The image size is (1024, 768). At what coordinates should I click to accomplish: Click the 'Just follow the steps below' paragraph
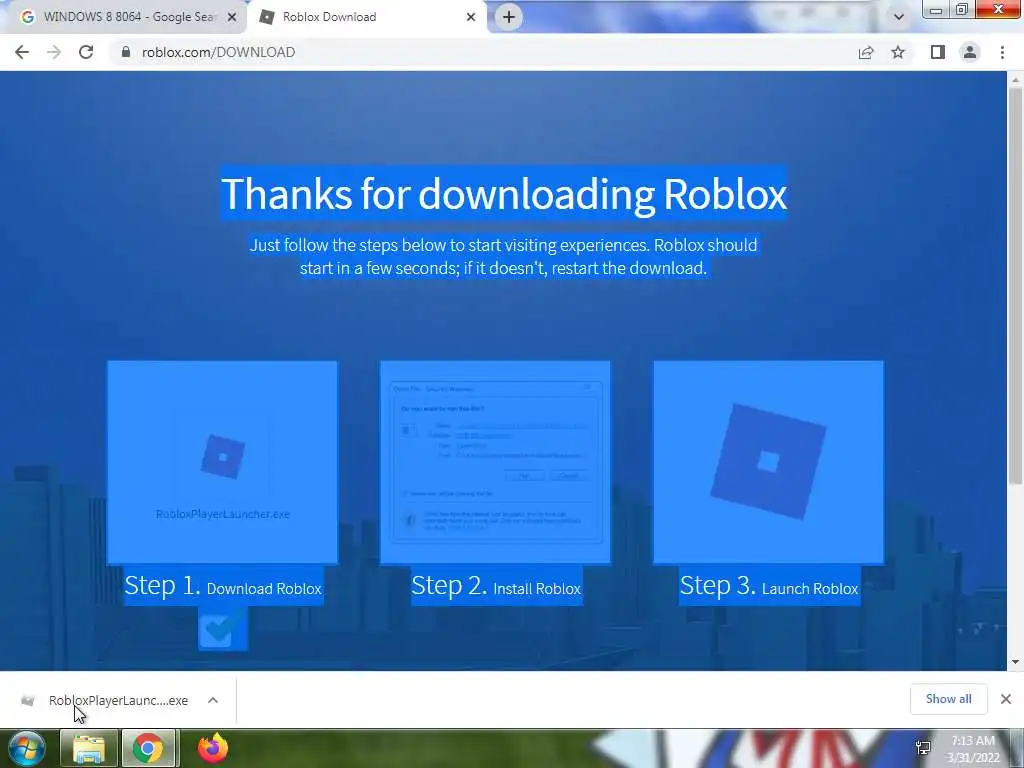(504, 257)
